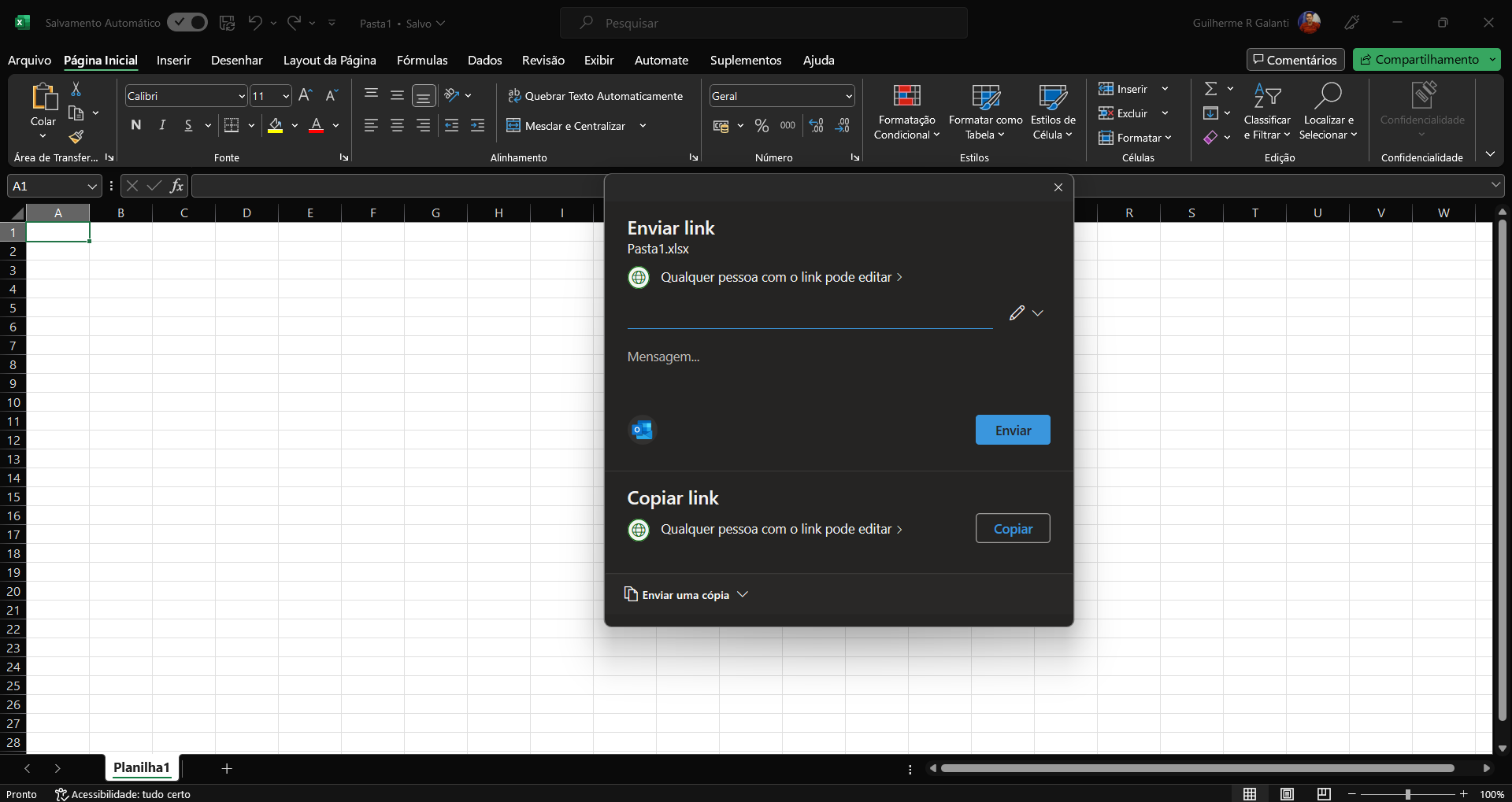This screenshot has height=802, width=1512.
Task: Open Classificar e Filtrar menu
Action: click(x=1267, y=112)
